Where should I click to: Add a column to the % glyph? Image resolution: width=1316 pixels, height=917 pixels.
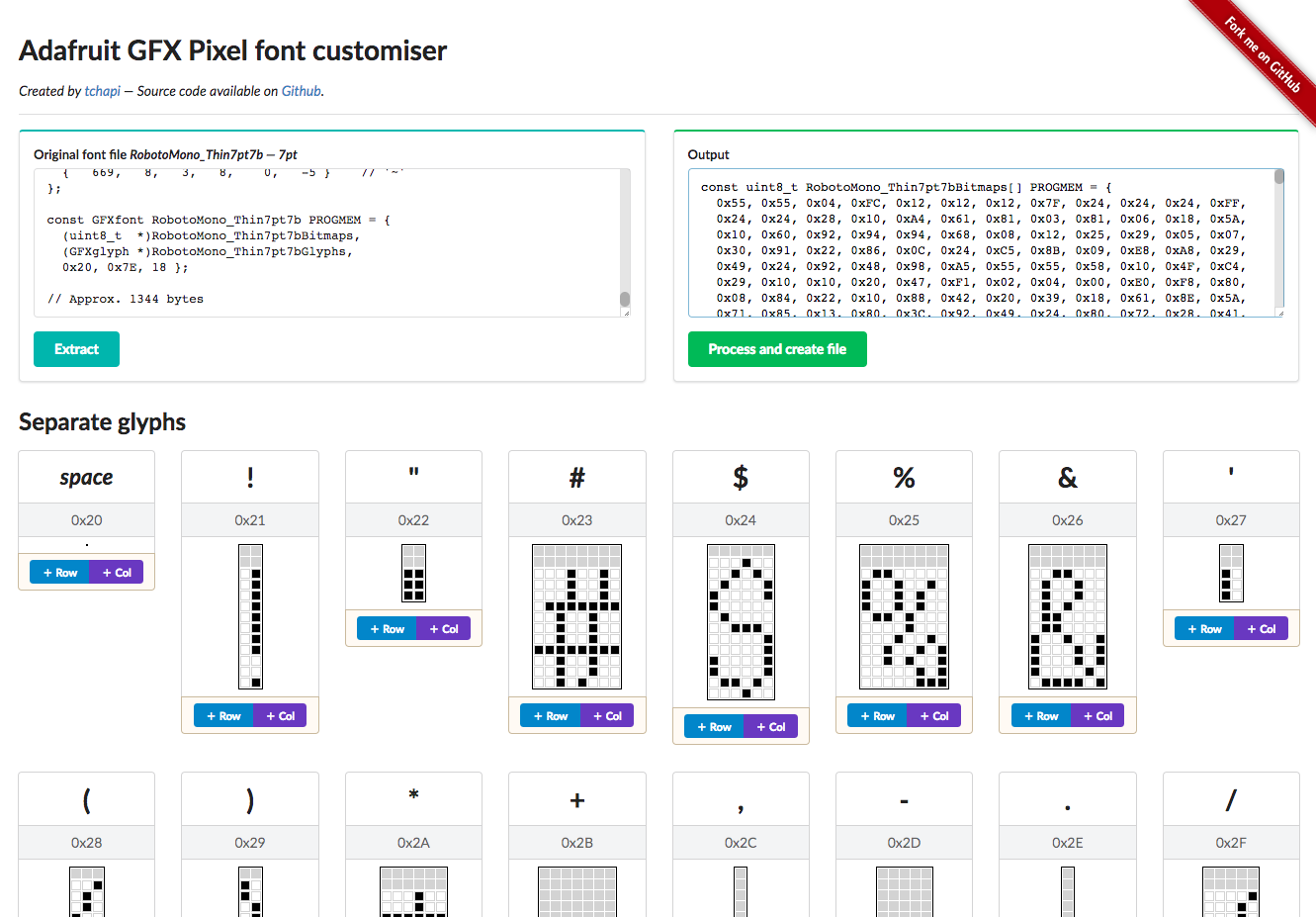click(934, 716)
